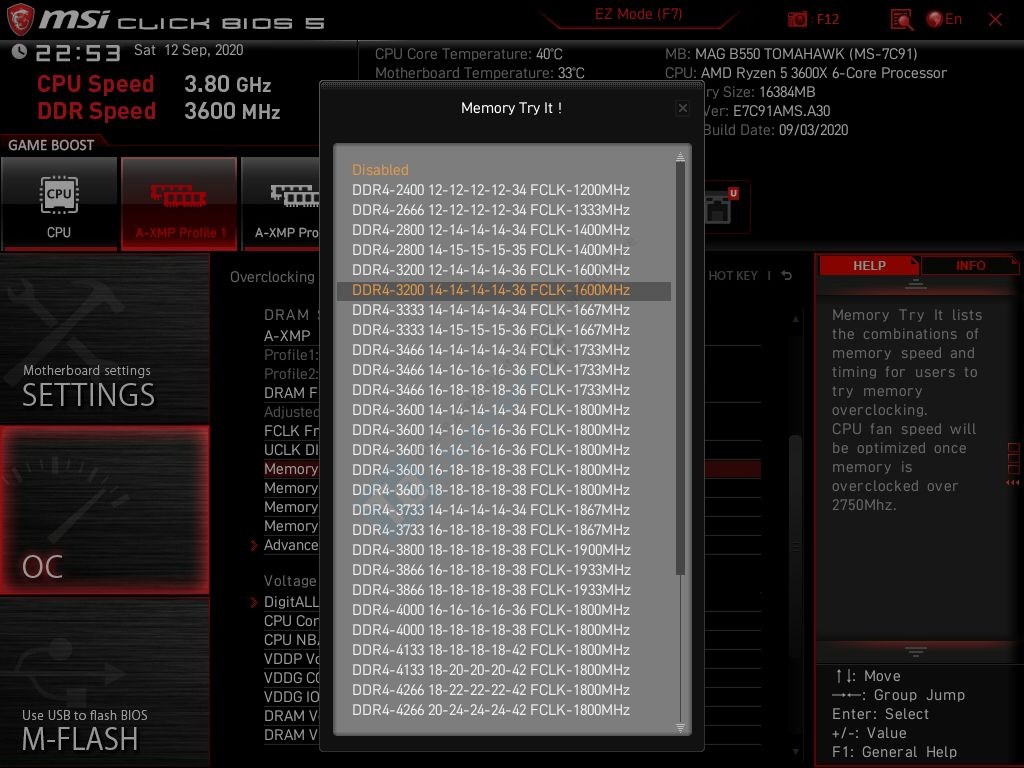This screenshot has width=1024, height=768.
Task: Pick highlighted DDR4-3200 14-14-14-14-36 entry
Action: (x=504, y=291)
